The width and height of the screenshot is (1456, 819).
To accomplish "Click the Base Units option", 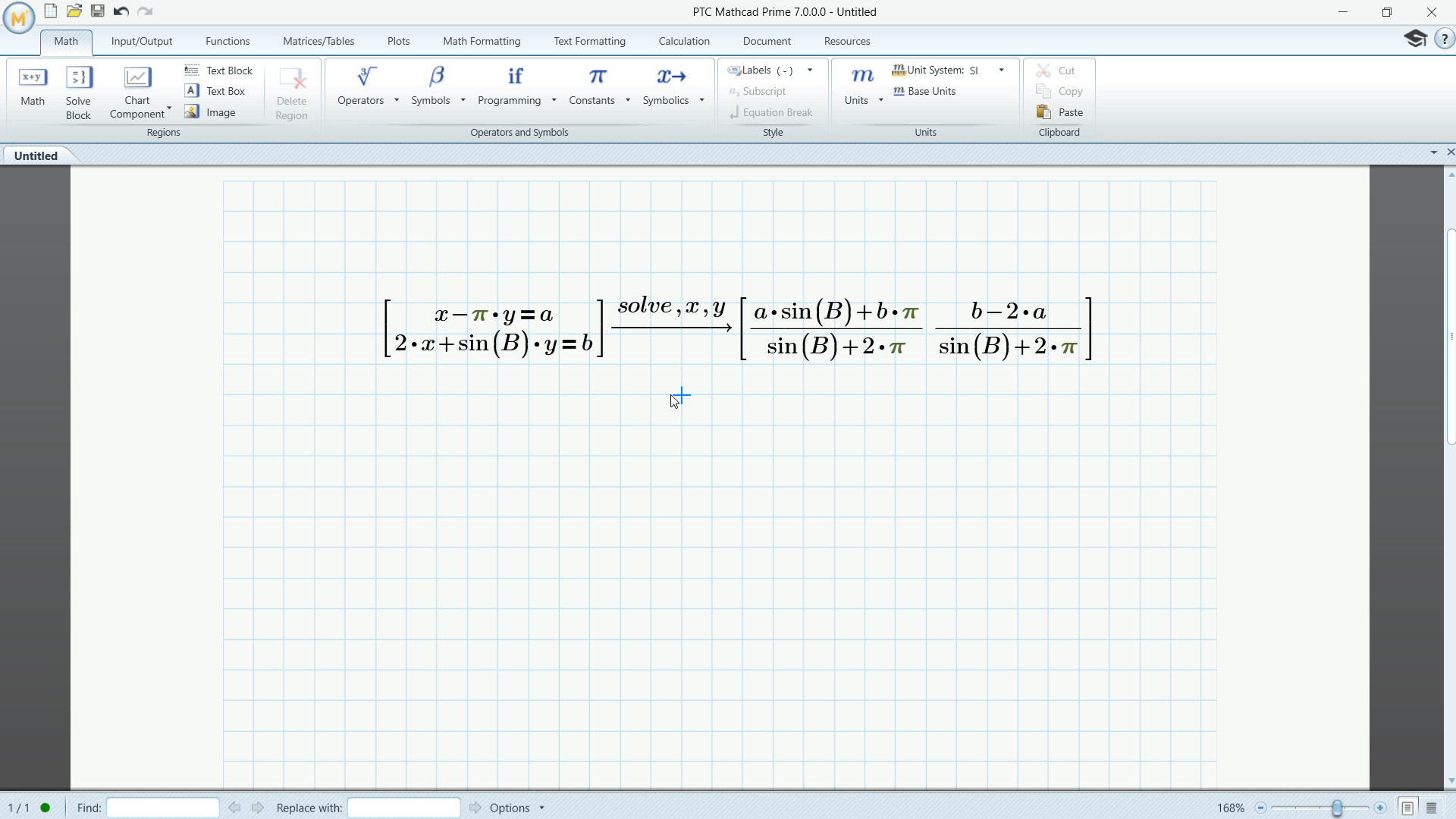I will 924,91.
